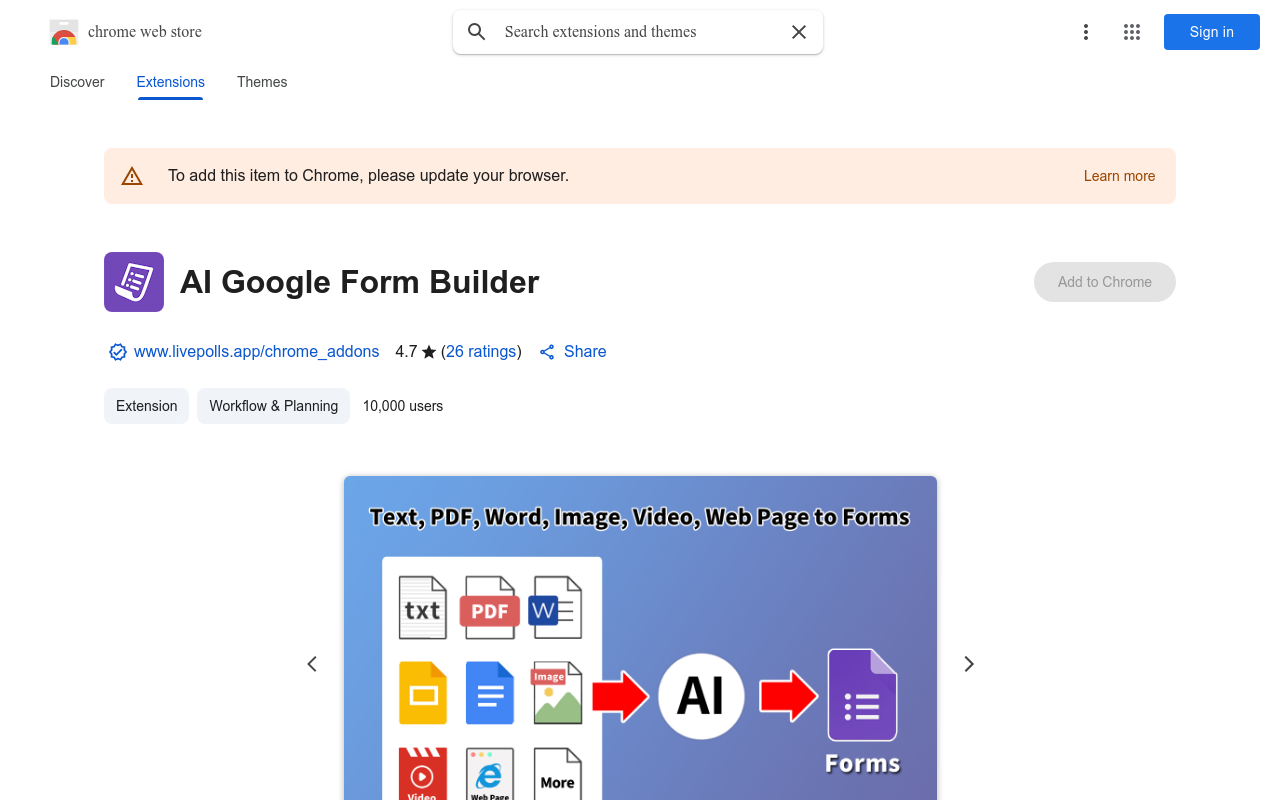Screen dimensions: 1280x800
Task: Open www.livepolls.app/chrome_addons link
Action: 256,352
